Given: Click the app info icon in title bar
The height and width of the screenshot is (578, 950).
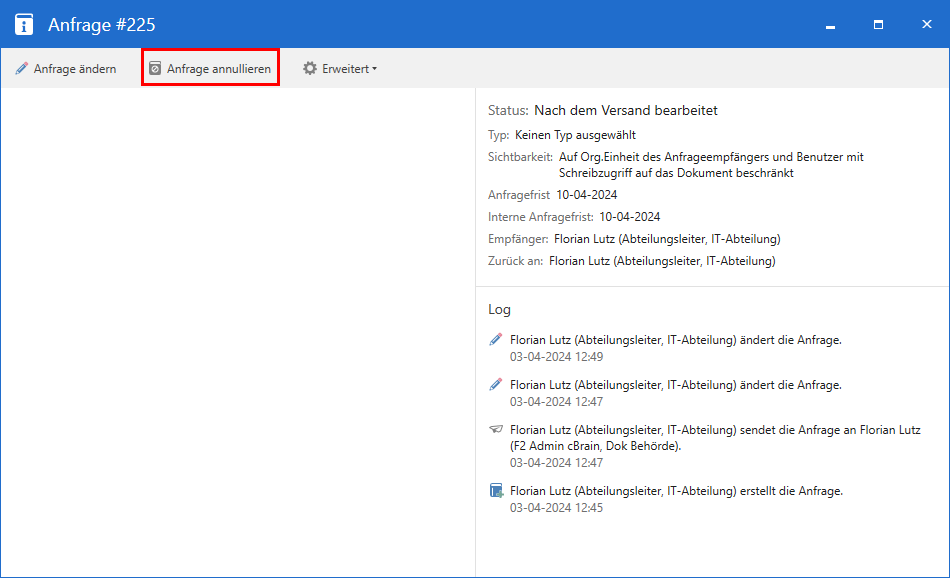Looking at the screenshot, I should click(24, 24).
